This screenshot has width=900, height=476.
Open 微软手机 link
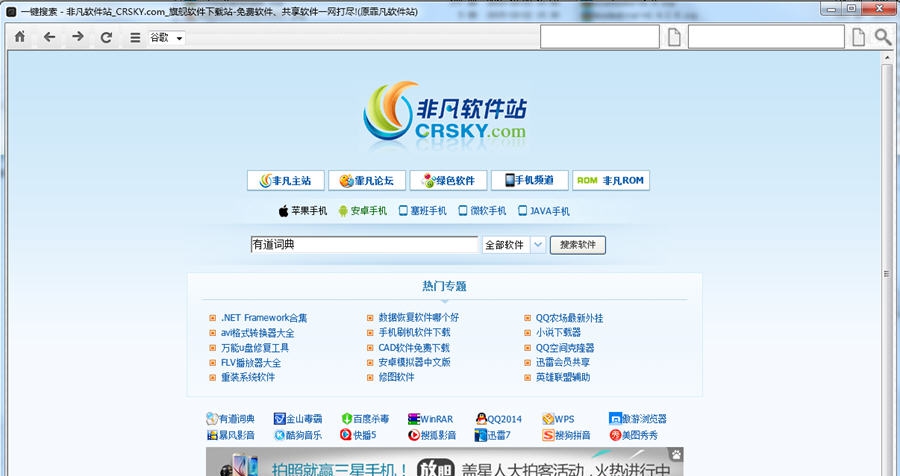(482, 211)
